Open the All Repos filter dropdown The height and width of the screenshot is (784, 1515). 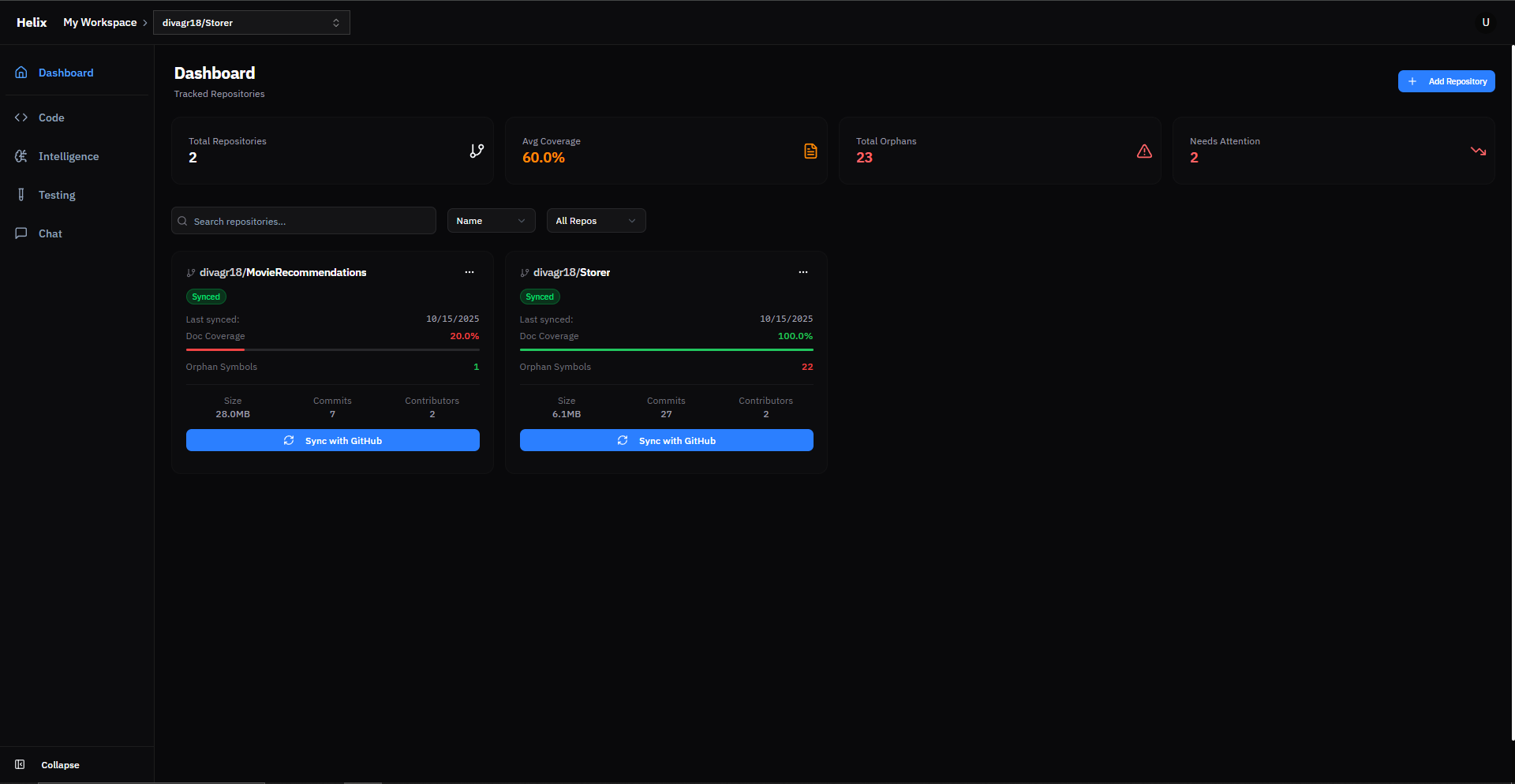coord(596,221)
